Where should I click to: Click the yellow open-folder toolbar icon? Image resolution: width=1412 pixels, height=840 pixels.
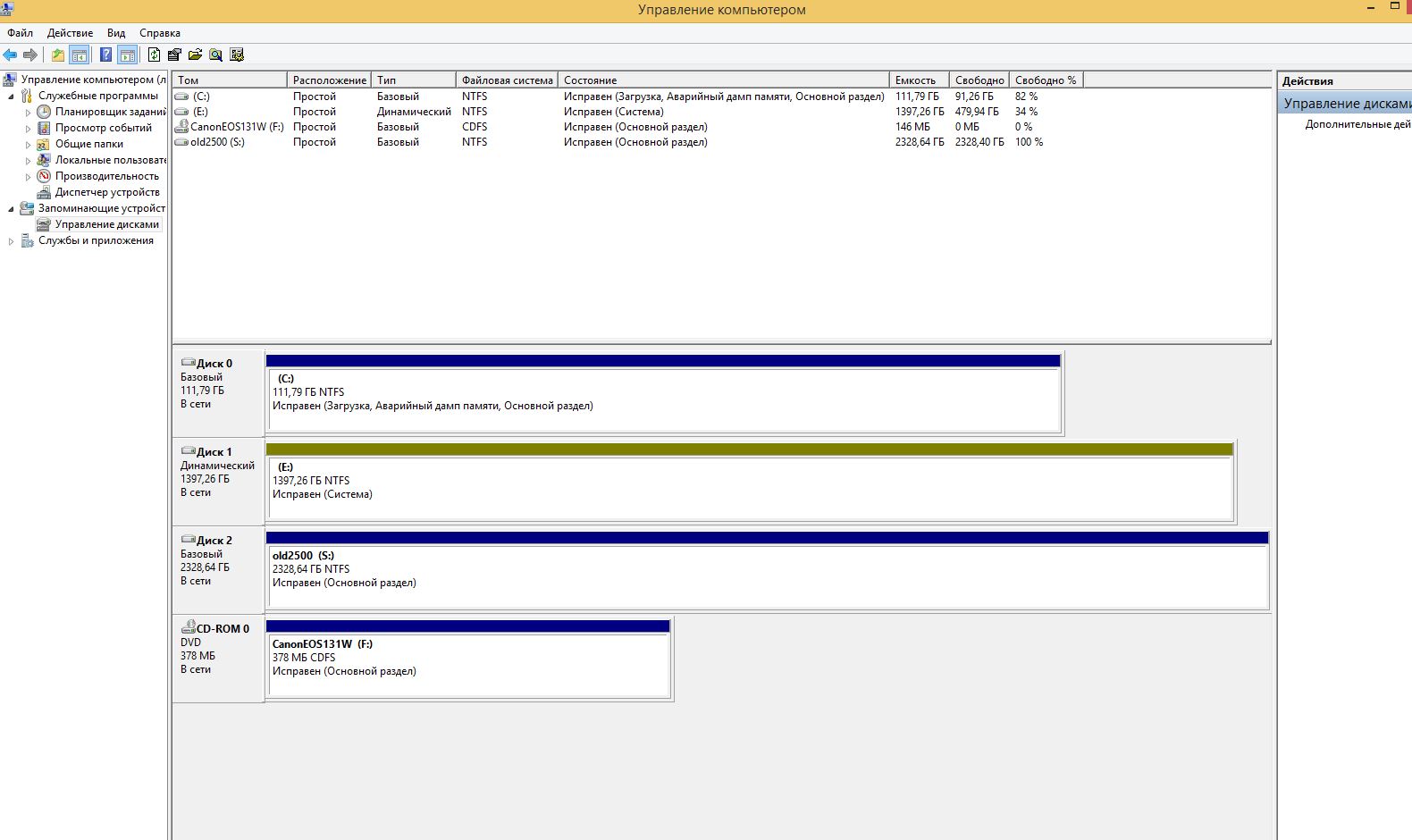(x=195, y=55)
